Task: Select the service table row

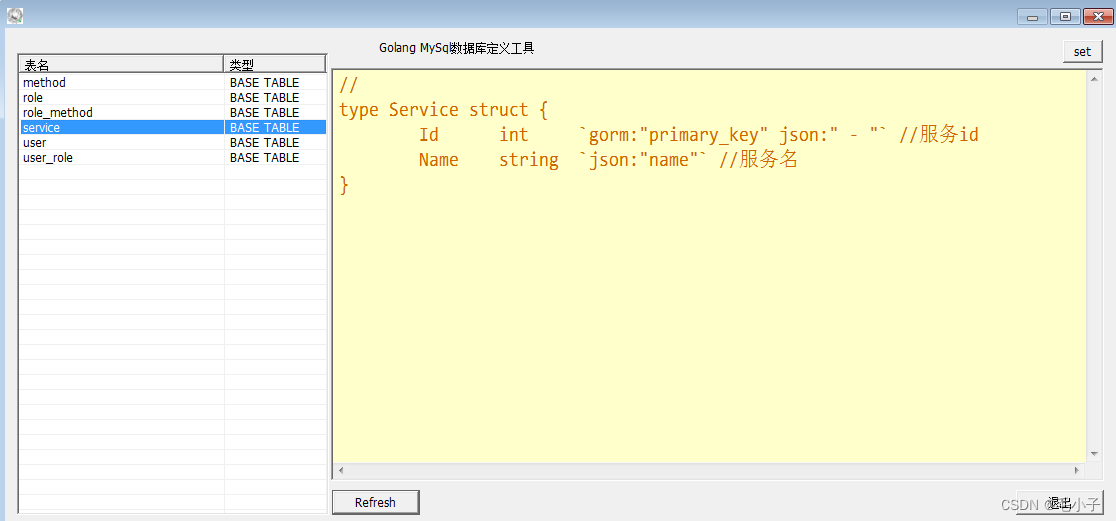Action: 172,127
